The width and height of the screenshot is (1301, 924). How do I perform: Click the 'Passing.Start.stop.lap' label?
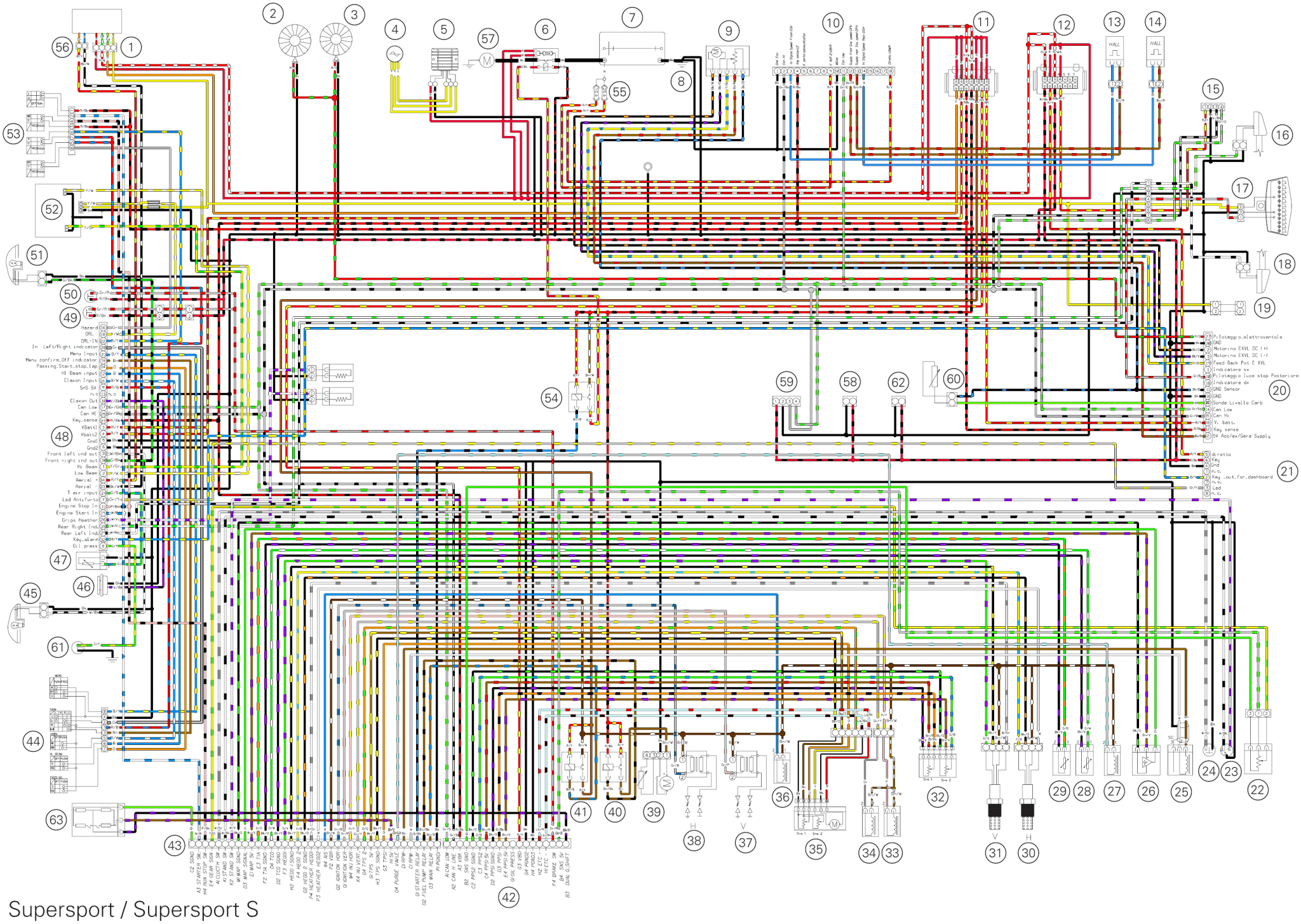coord(67,366)
